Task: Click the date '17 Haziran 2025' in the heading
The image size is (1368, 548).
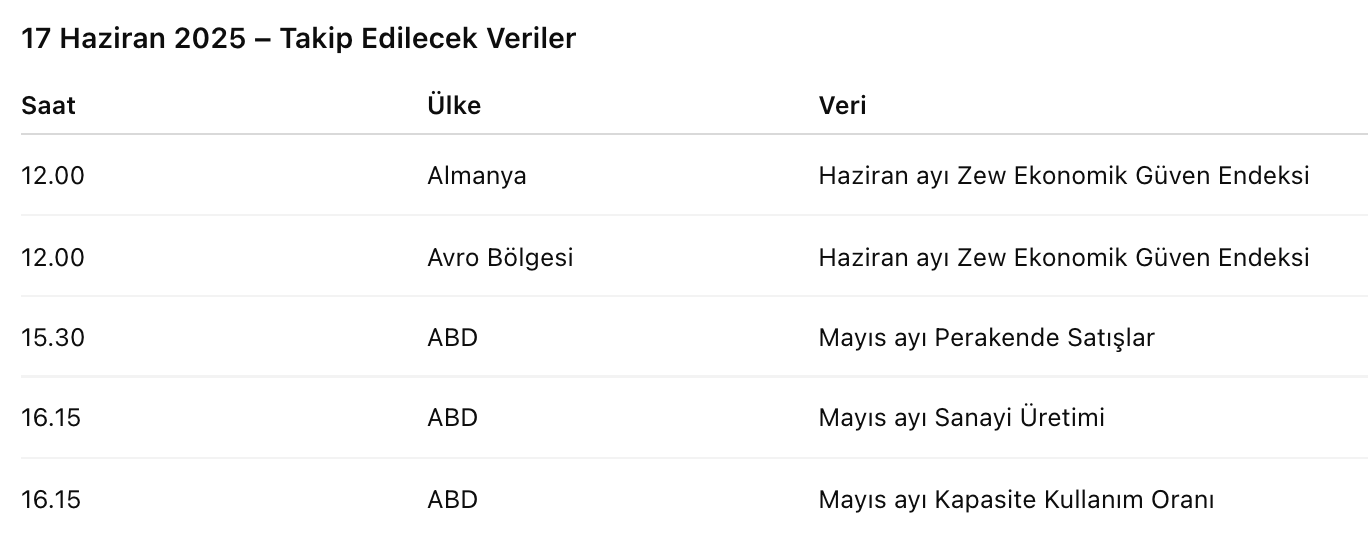Action: pos(131,39)
